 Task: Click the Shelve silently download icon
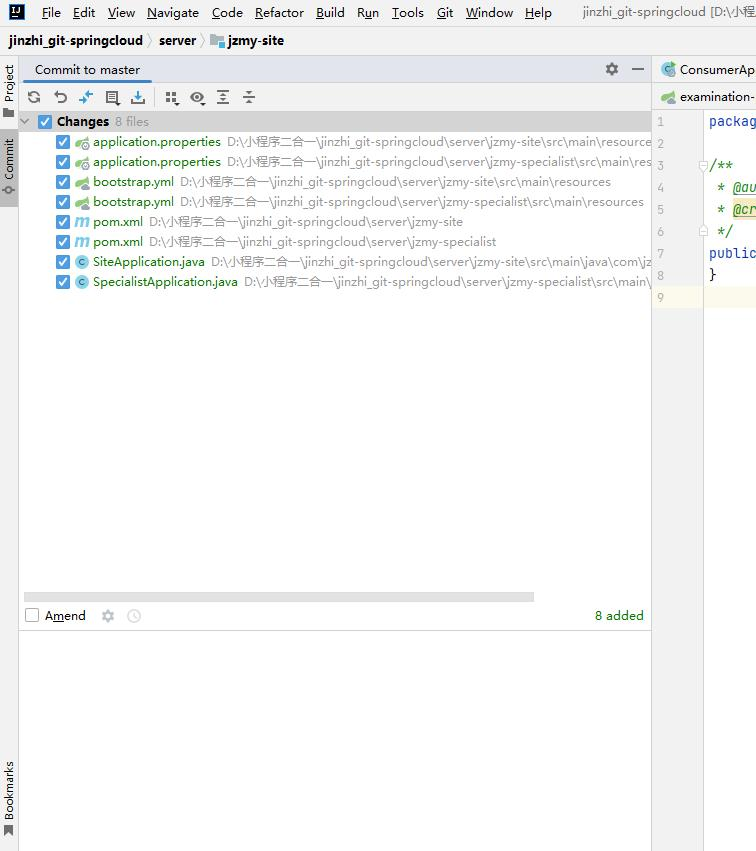[138, 97]
